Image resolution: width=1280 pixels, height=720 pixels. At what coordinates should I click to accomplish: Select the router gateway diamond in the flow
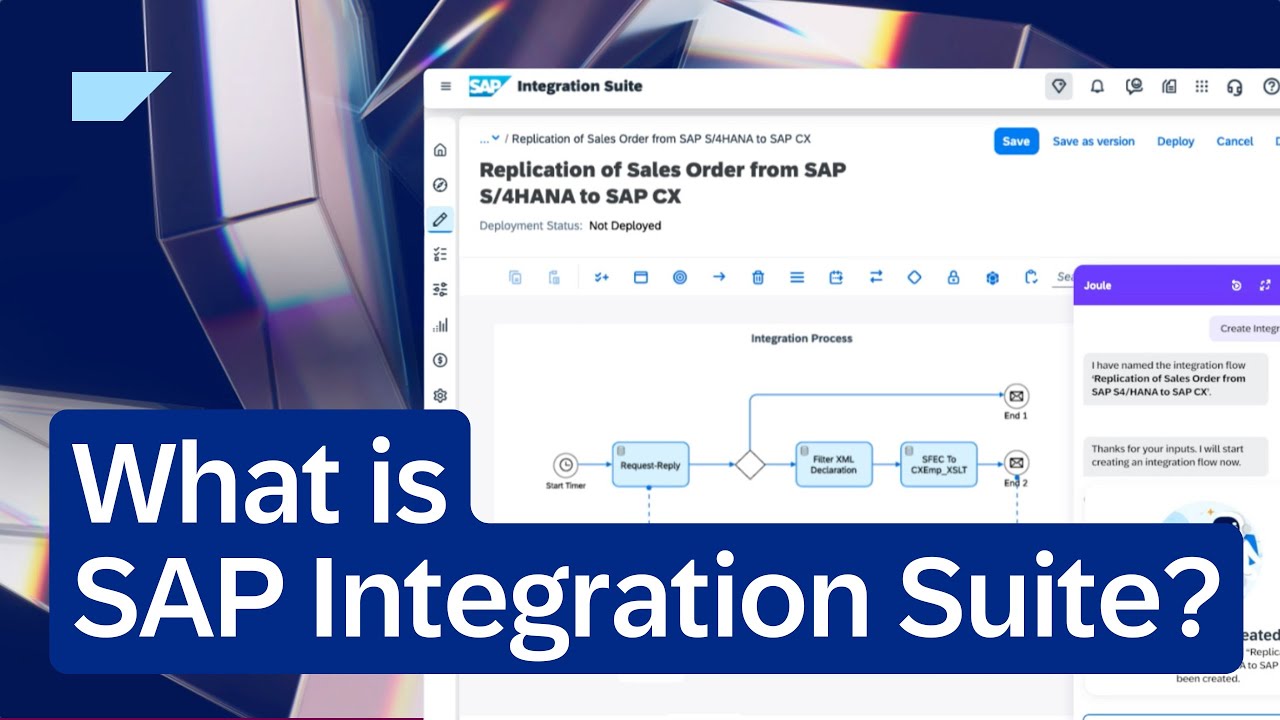pos(749,464)
